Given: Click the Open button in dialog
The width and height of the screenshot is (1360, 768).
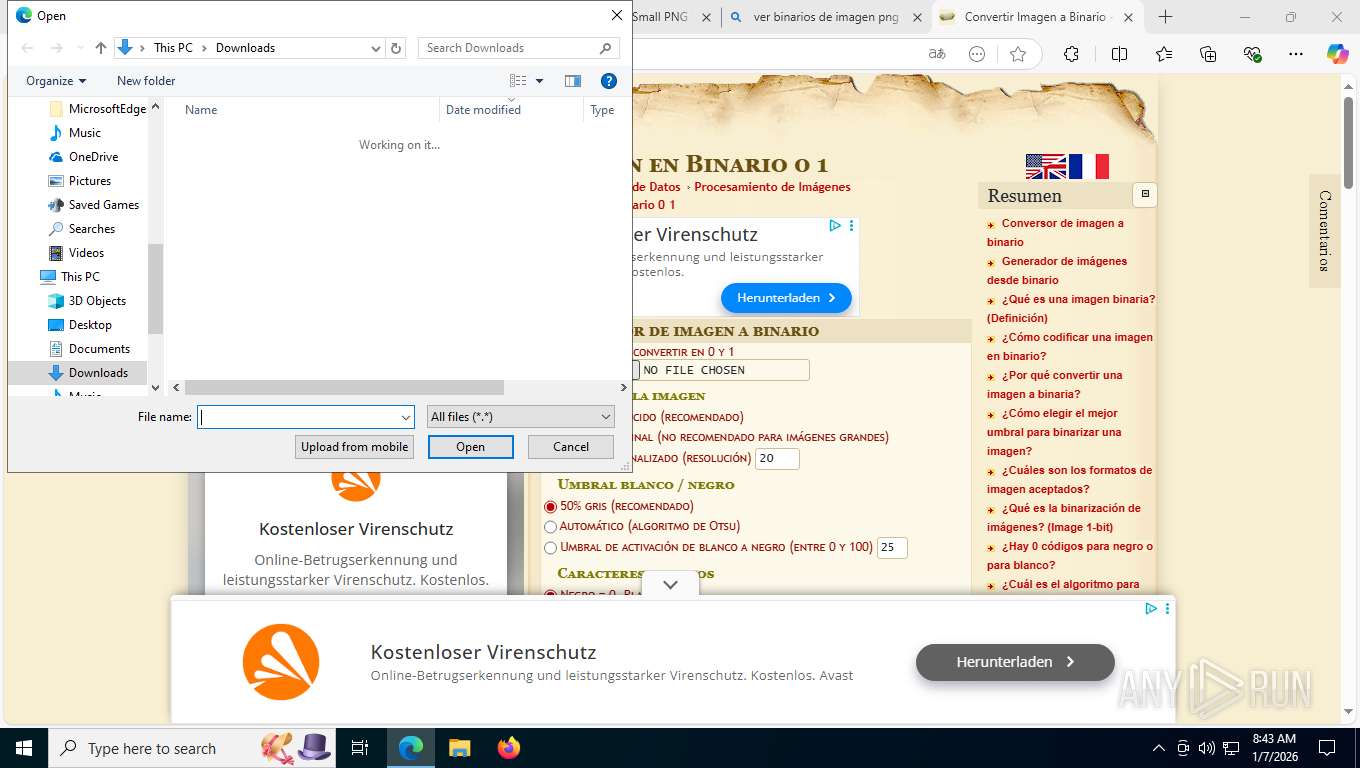Looking at the screenshot, I should click(471, 447).
